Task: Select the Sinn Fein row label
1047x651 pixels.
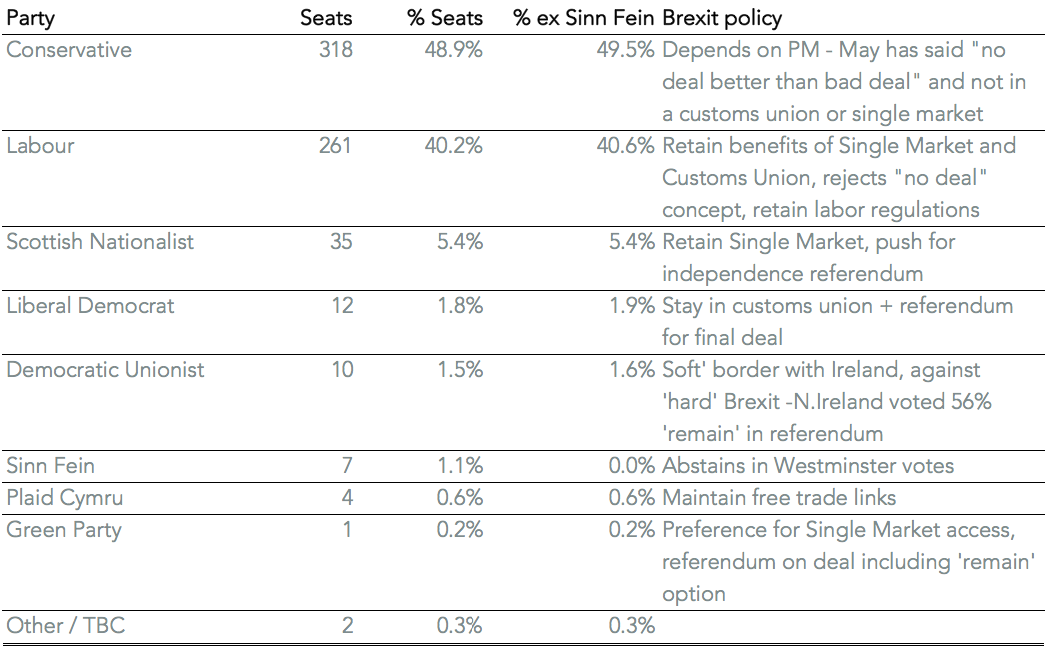Action: coord(51,466)
